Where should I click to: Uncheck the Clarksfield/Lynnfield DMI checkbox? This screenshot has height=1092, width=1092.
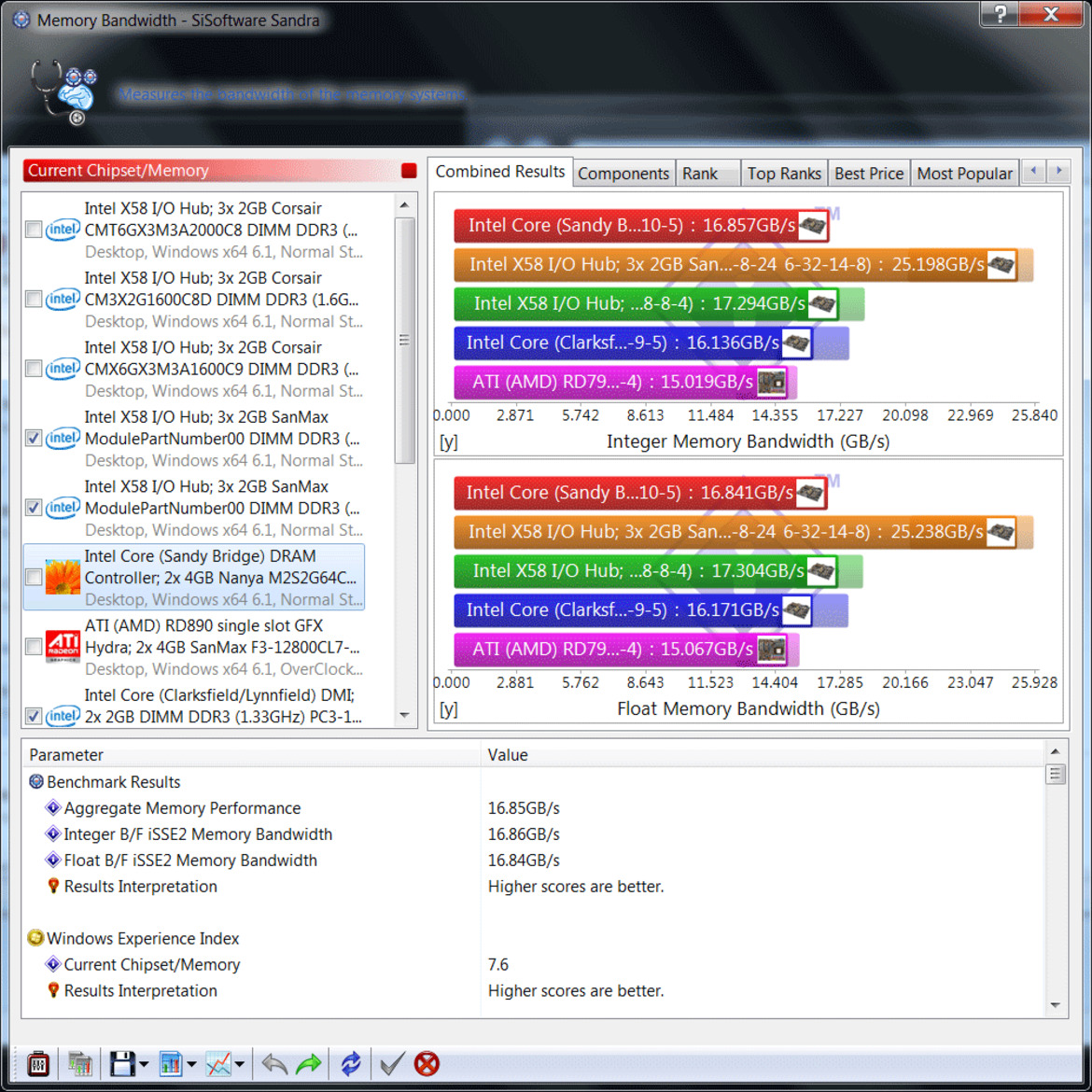(33, 716)
